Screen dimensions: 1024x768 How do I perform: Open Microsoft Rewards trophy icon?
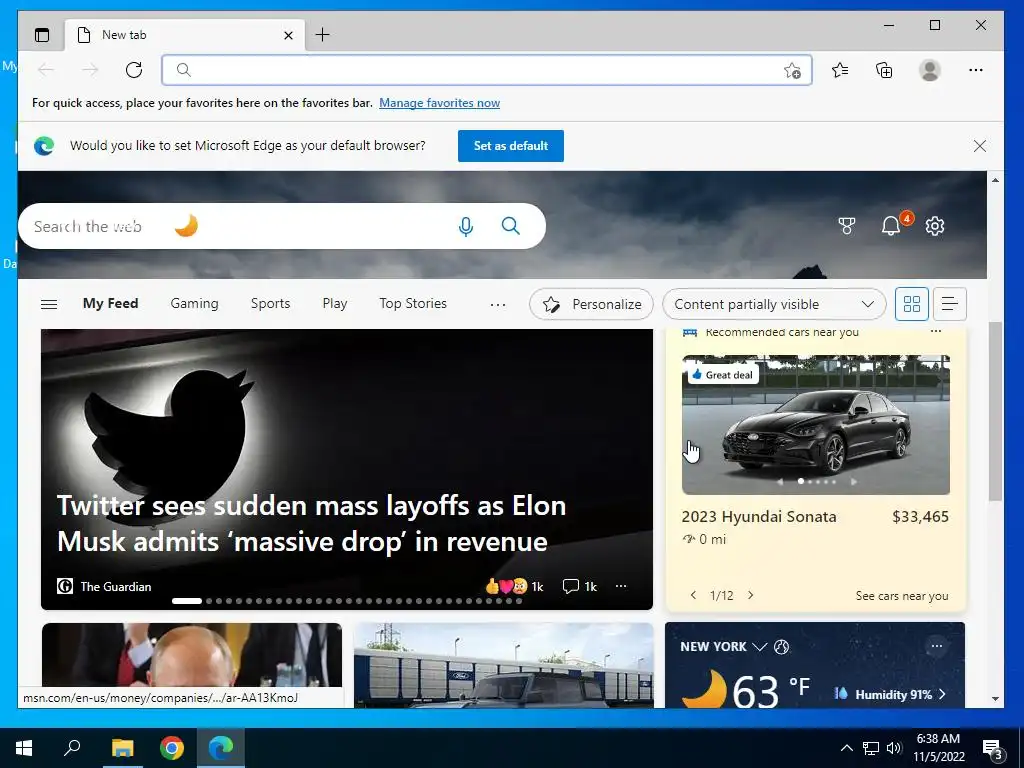click(x=846, y=226)
